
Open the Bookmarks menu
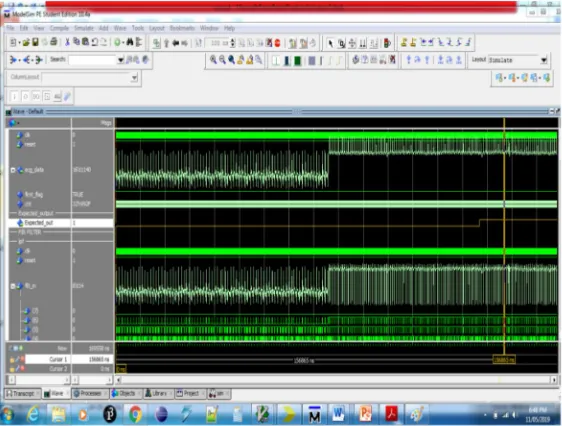[182, 28]
